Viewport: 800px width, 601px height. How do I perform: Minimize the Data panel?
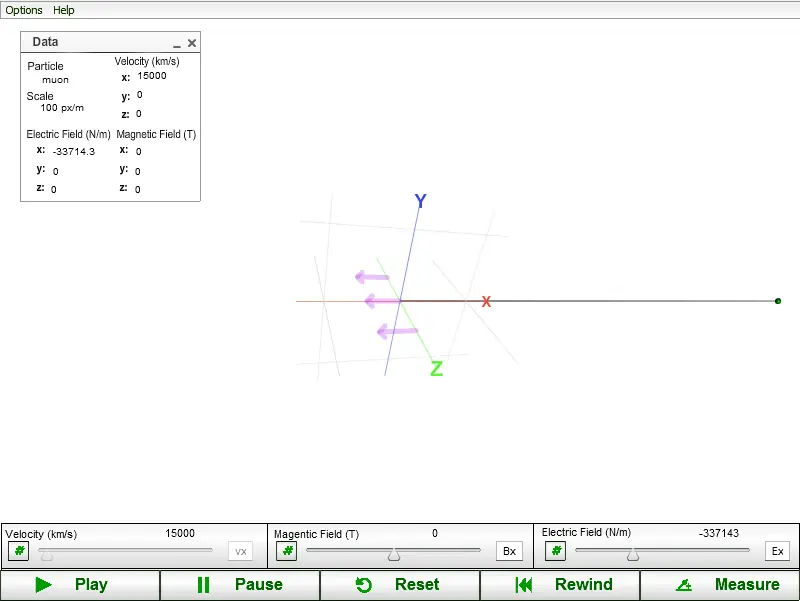[x=177, y=44]
